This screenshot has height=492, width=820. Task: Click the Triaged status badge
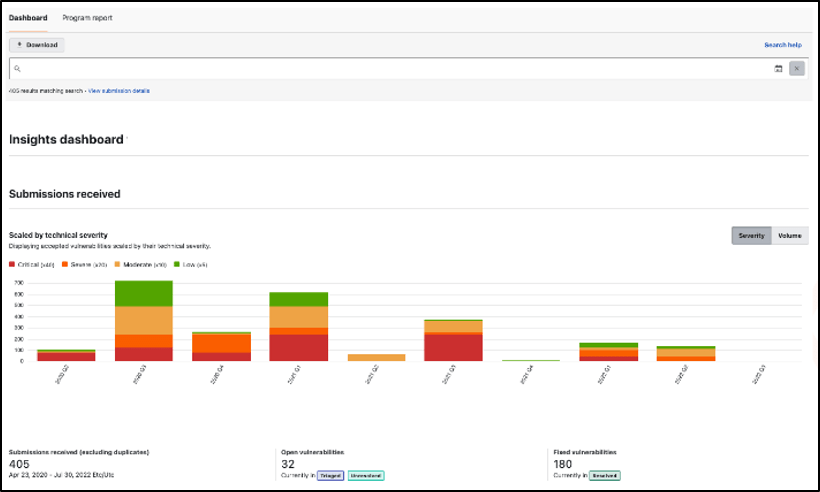pyautogui.click(x=330, y=476)
